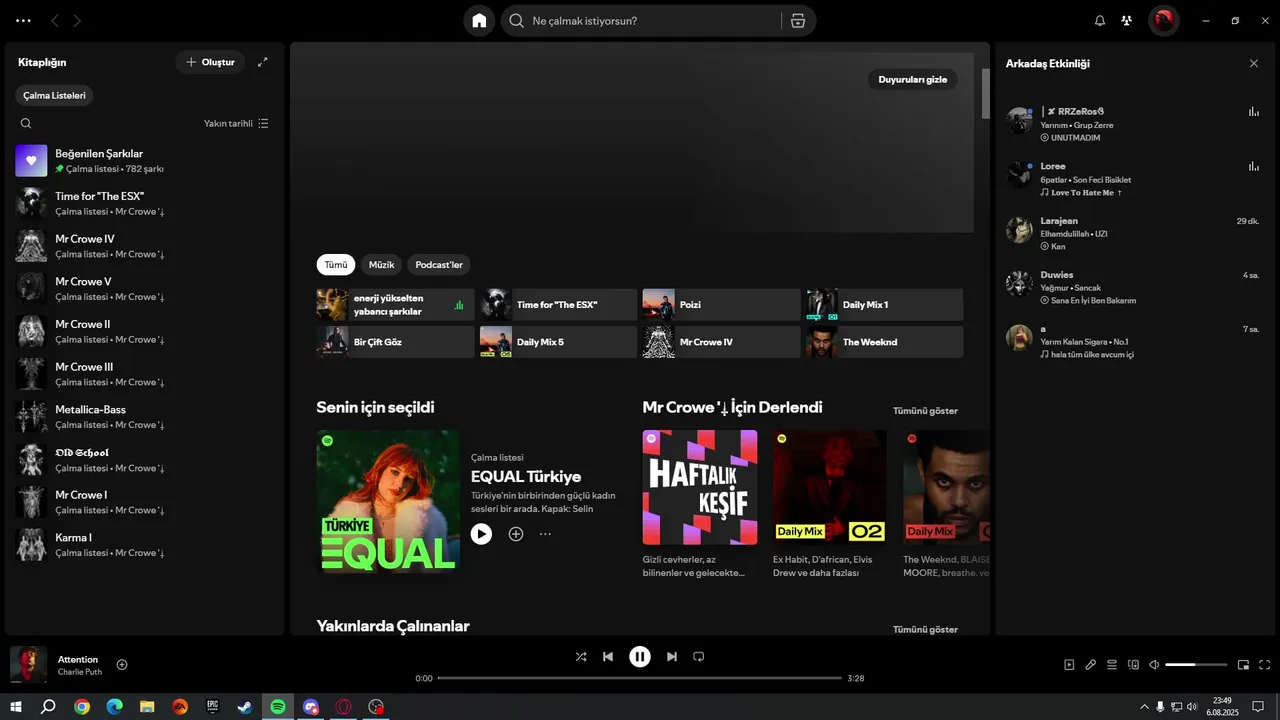Mute the volume speaker icon
This screenshot has width=1280, height=720.
point(1154,665)
